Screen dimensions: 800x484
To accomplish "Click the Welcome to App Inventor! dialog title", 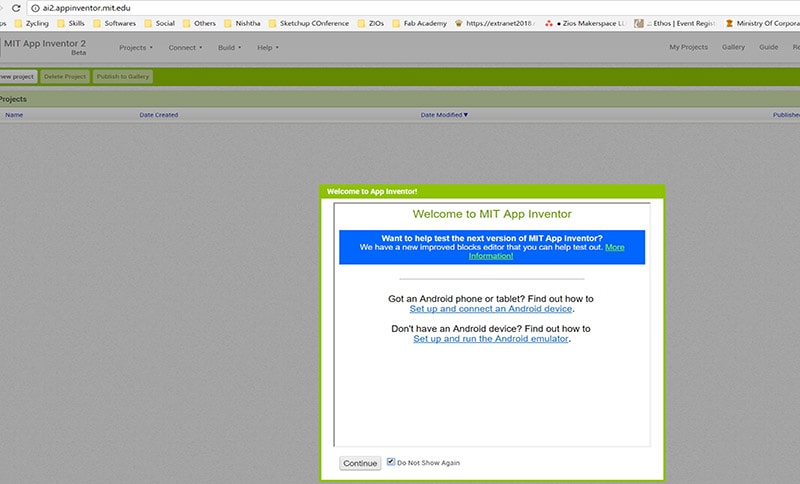I will pyautogui.click(x=372, y=191).
